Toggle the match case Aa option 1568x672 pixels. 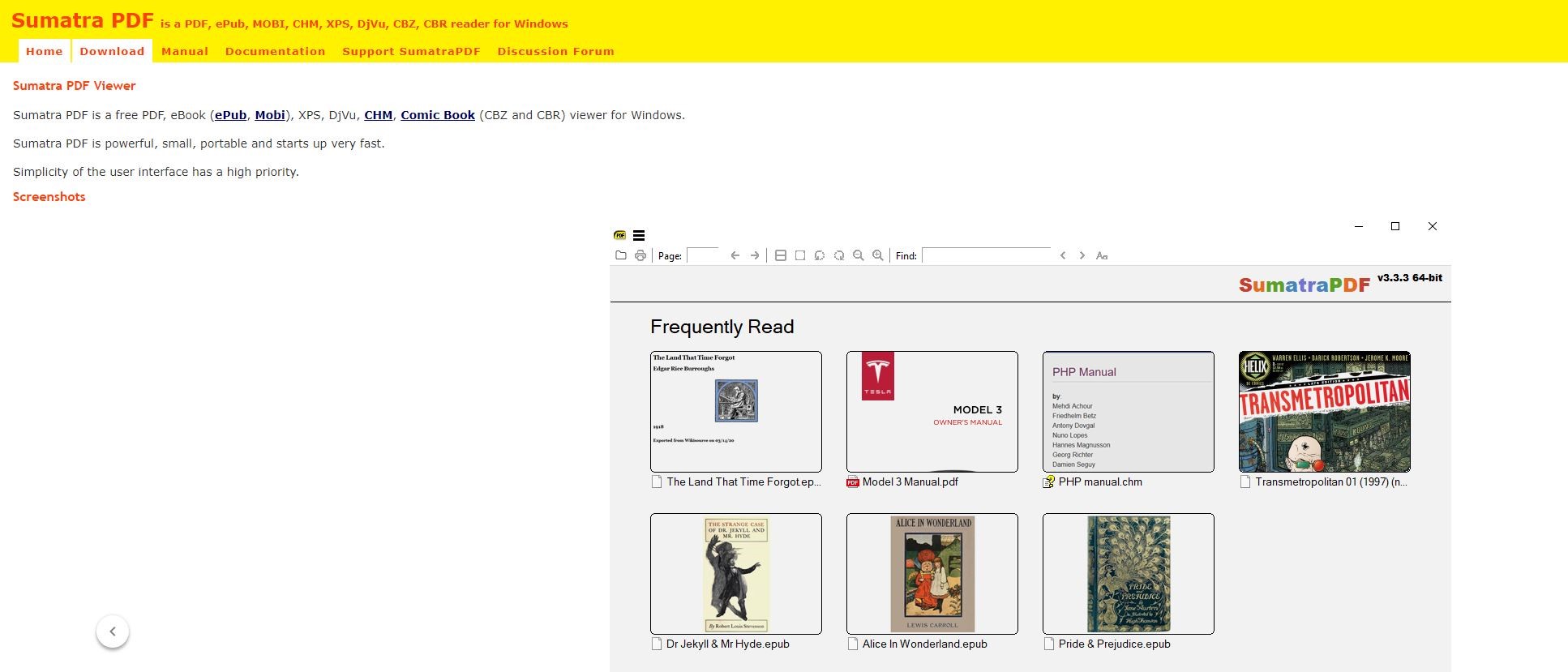[x=1102, y=255]
